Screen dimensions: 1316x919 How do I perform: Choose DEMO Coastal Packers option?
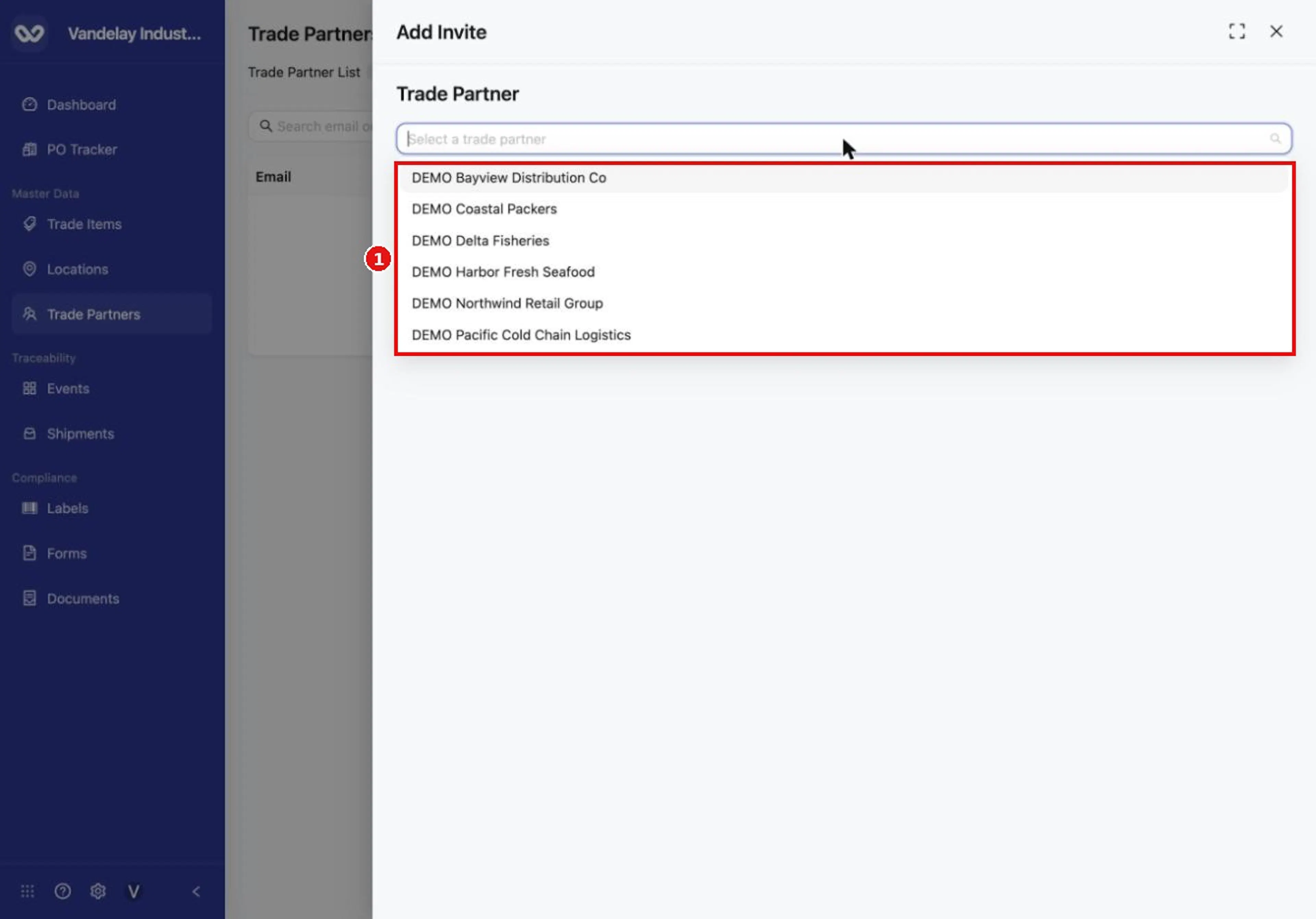(x=844, y=209)
